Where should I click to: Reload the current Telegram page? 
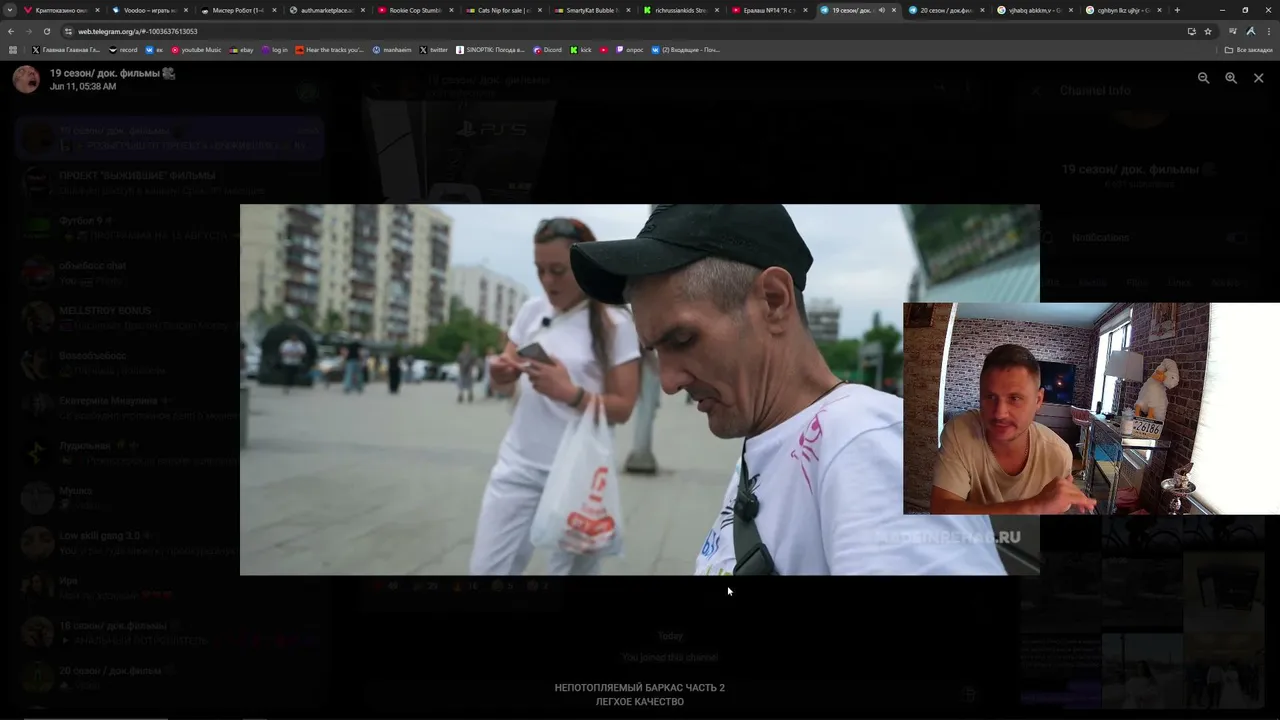[x=46, y=31]
